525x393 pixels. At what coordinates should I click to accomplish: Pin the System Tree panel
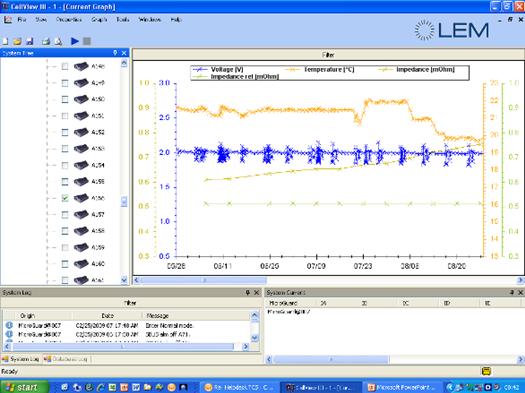pos(115,53)
